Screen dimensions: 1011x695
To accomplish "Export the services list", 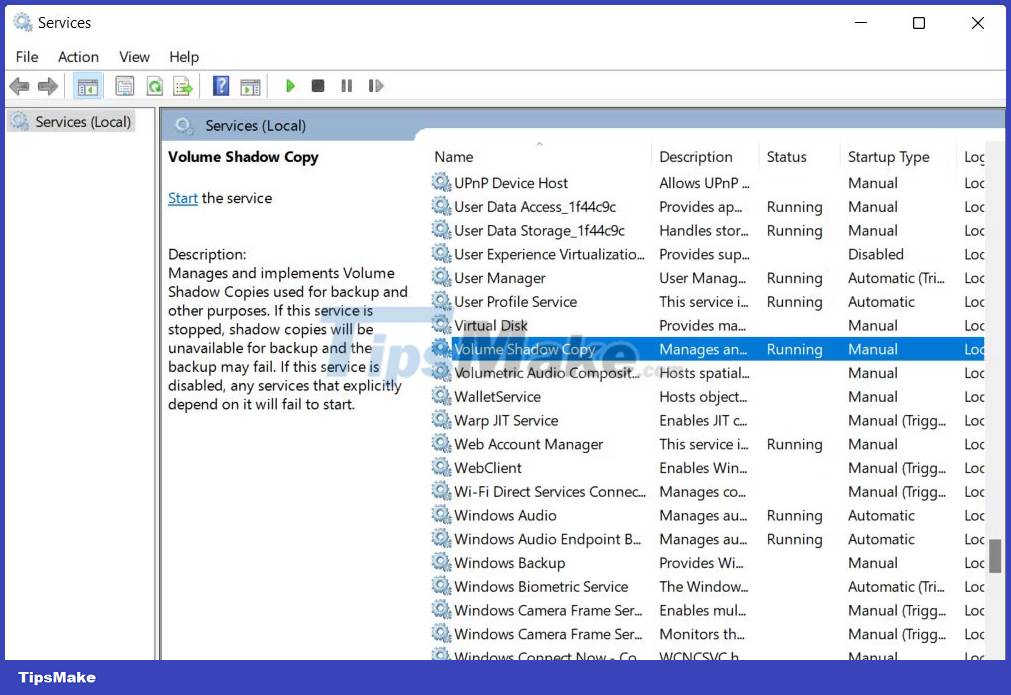I will [x=183, y=86].
